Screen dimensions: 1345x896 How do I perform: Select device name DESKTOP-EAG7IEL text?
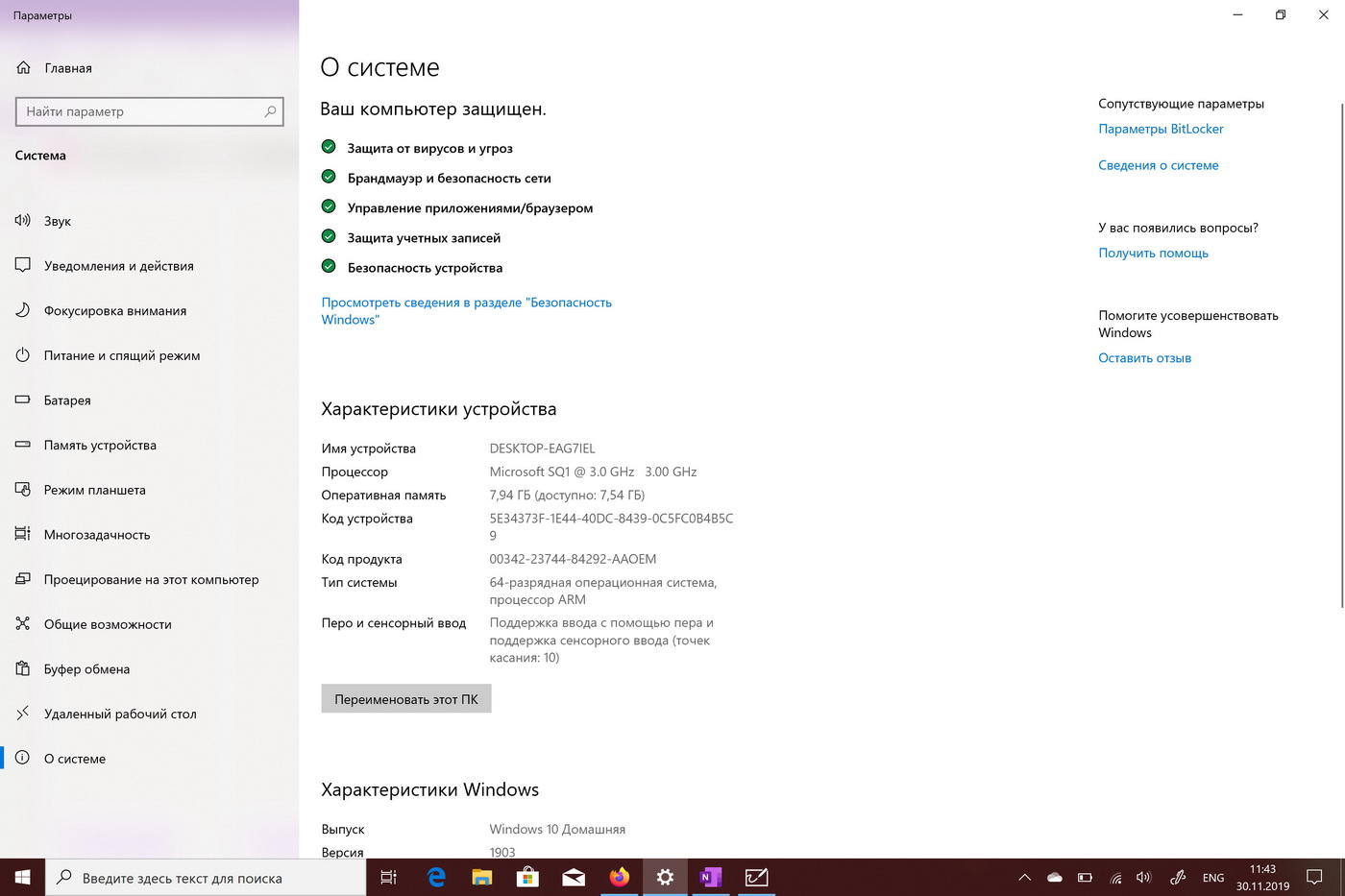tap(542, 448)
